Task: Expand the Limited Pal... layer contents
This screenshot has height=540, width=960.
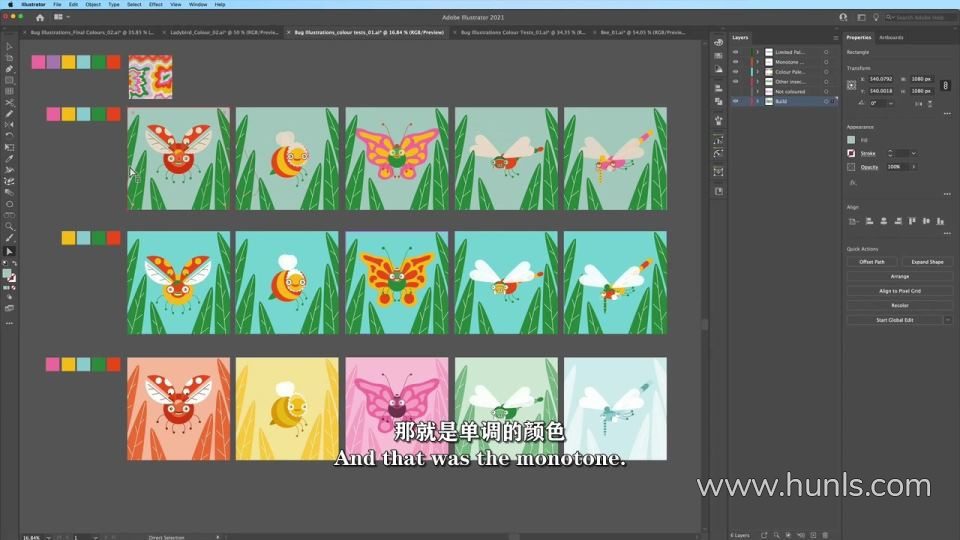Action: [x=757, y=52]
